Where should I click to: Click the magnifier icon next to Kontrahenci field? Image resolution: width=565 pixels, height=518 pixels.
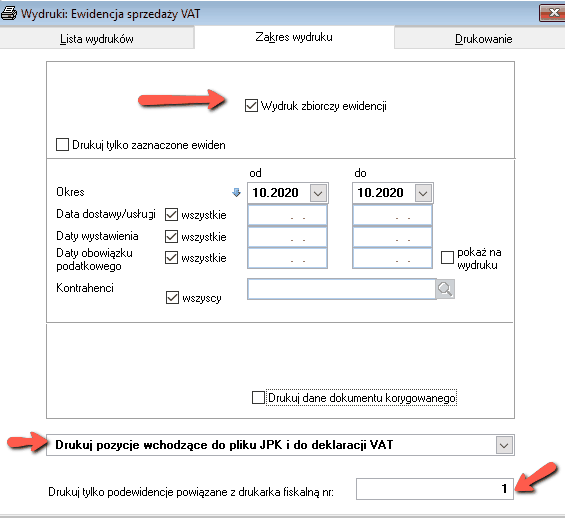[445, 289]
